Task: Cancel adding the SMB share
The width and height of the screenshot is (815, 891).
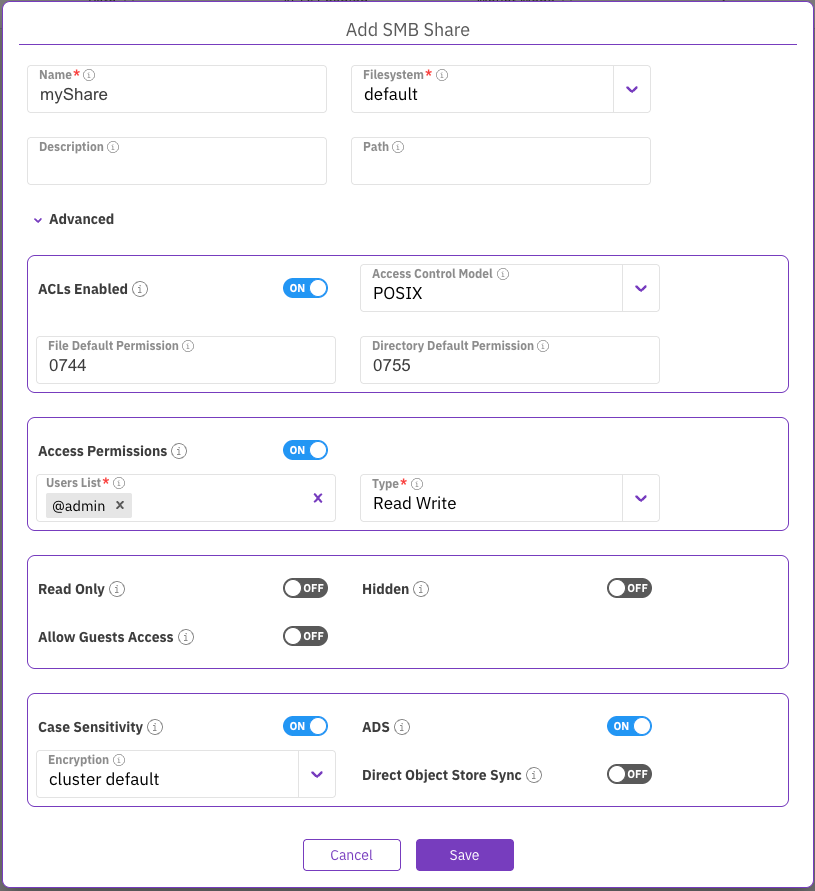Action: click(x=351, y=855)
